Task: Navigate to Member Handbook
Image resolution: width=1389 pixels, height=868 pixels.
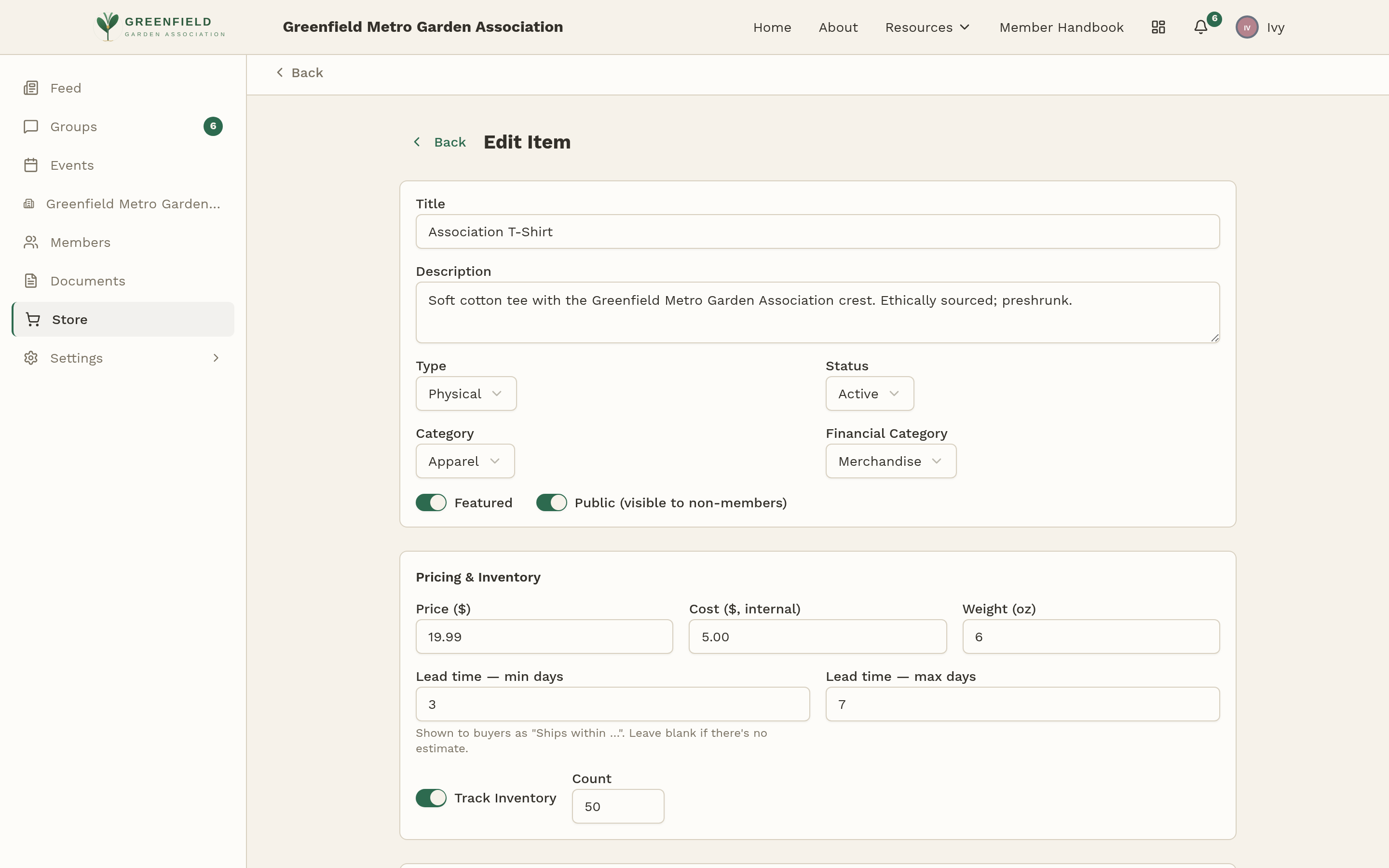Action: [x=1061, y=27]
